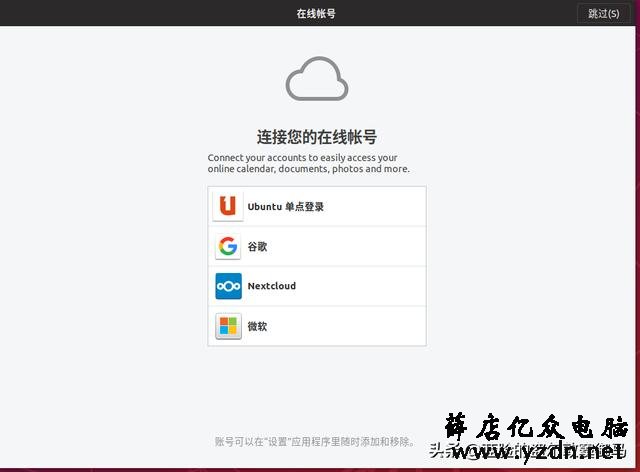Click the Nextcloud logo icon

228,286
